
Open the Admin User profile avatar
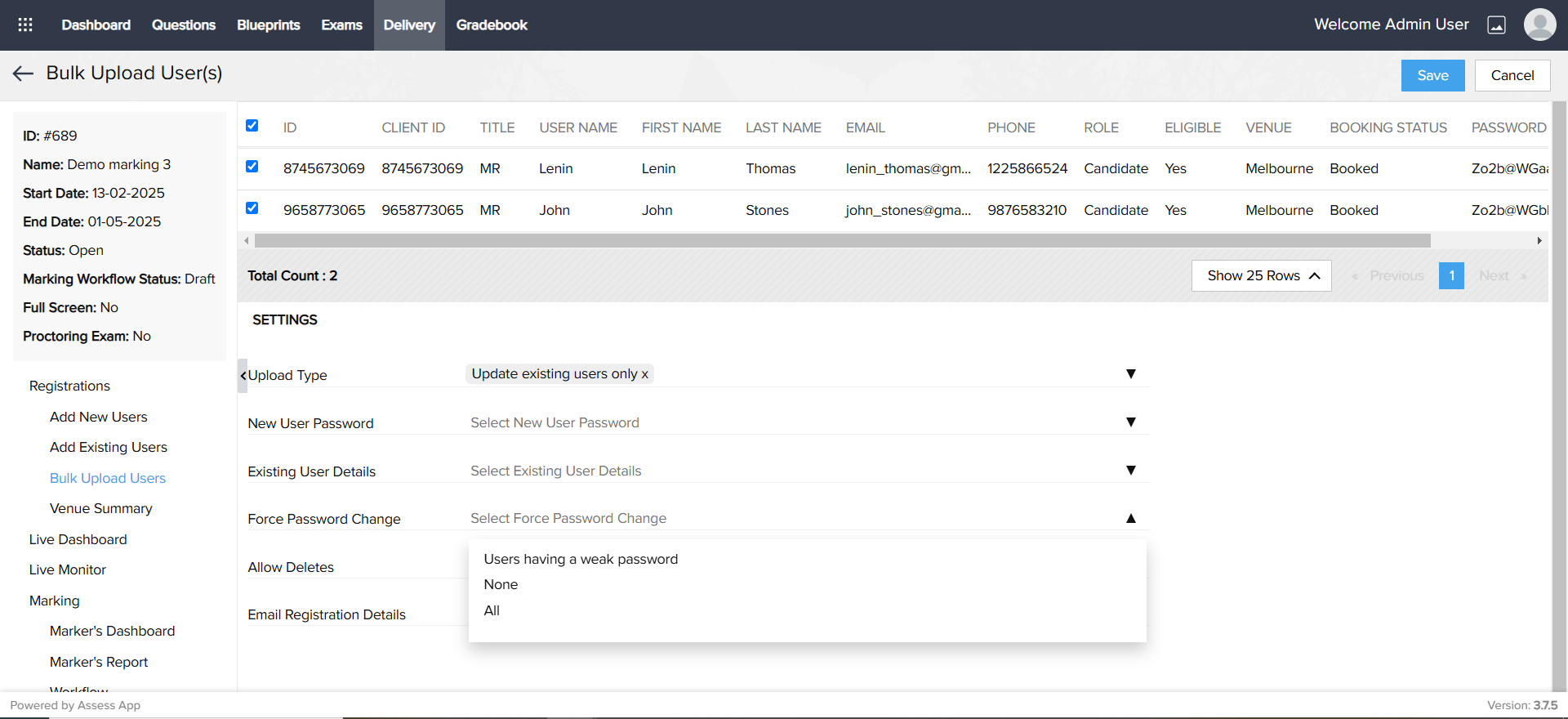click(1539, 25)
